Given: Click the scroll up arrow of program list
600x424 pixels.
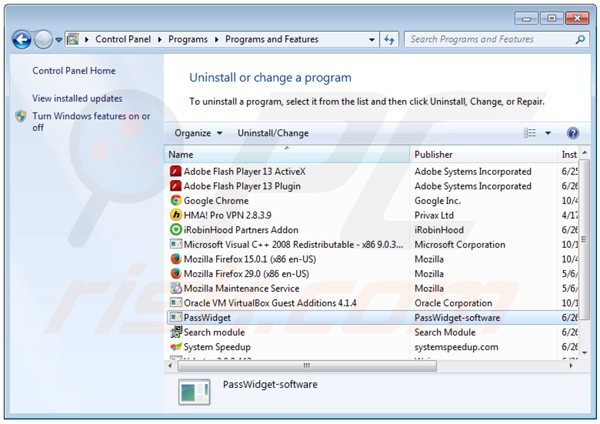Looking at the screenshot, I should 584,153.
